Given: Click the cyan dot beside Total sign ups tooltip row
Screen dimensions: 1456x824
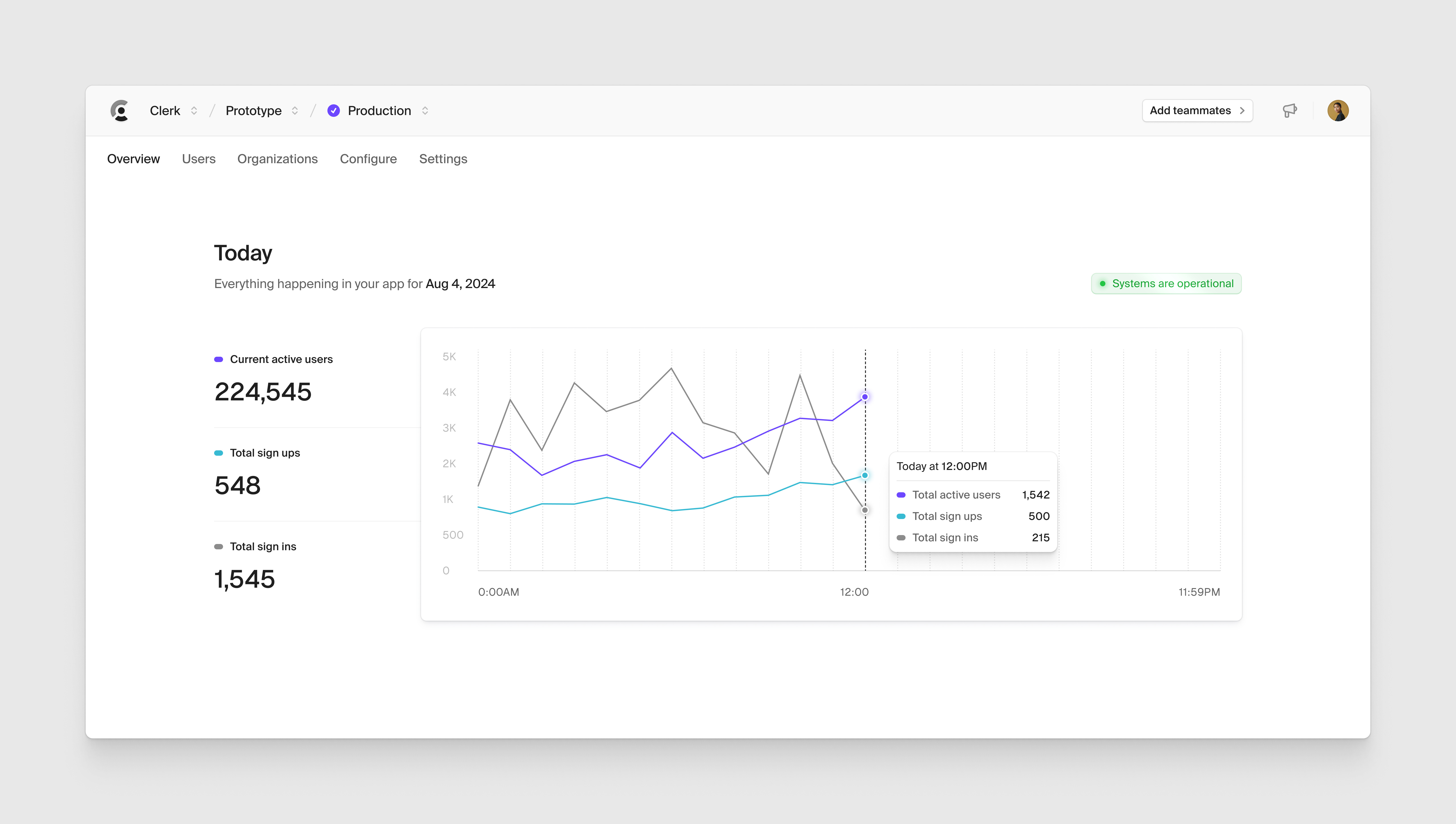Looking at the screenshot, I should pyautogui.click(x=901, y=516).
